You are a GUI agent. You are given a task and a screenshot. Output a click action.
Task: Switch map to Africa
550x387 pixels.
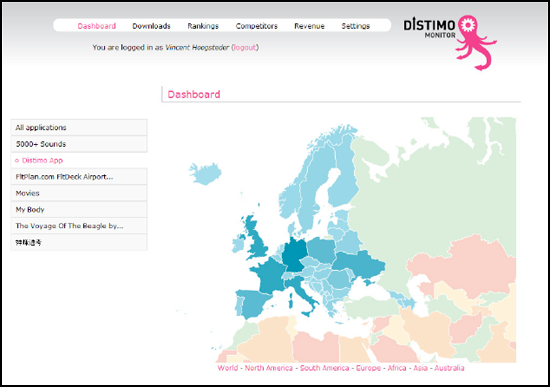pyautogui.click(x=397, y=368)
